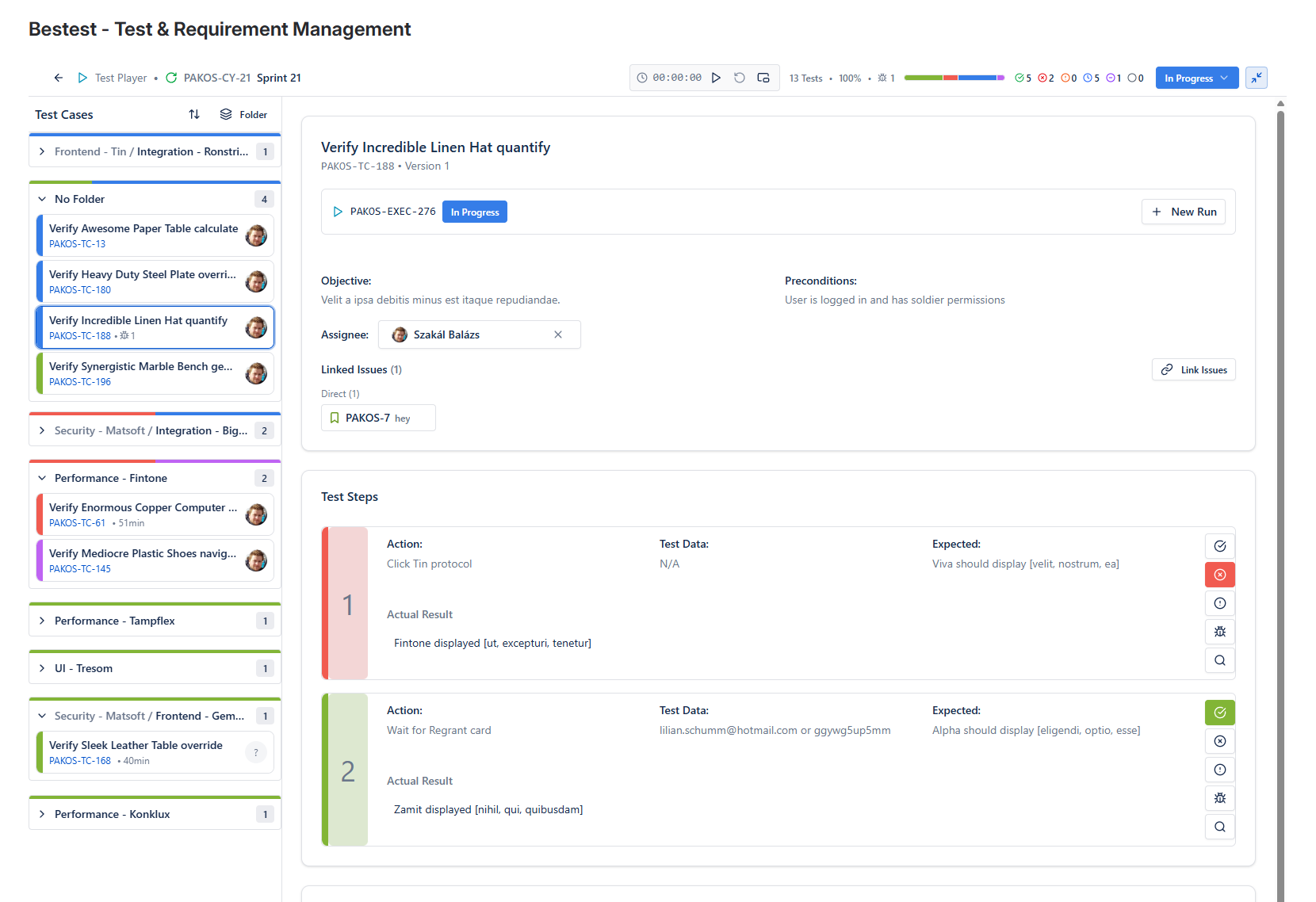Toggle failed status on step 1
This screenshot has height=902, width=1316.
(x=1220, y=575)
